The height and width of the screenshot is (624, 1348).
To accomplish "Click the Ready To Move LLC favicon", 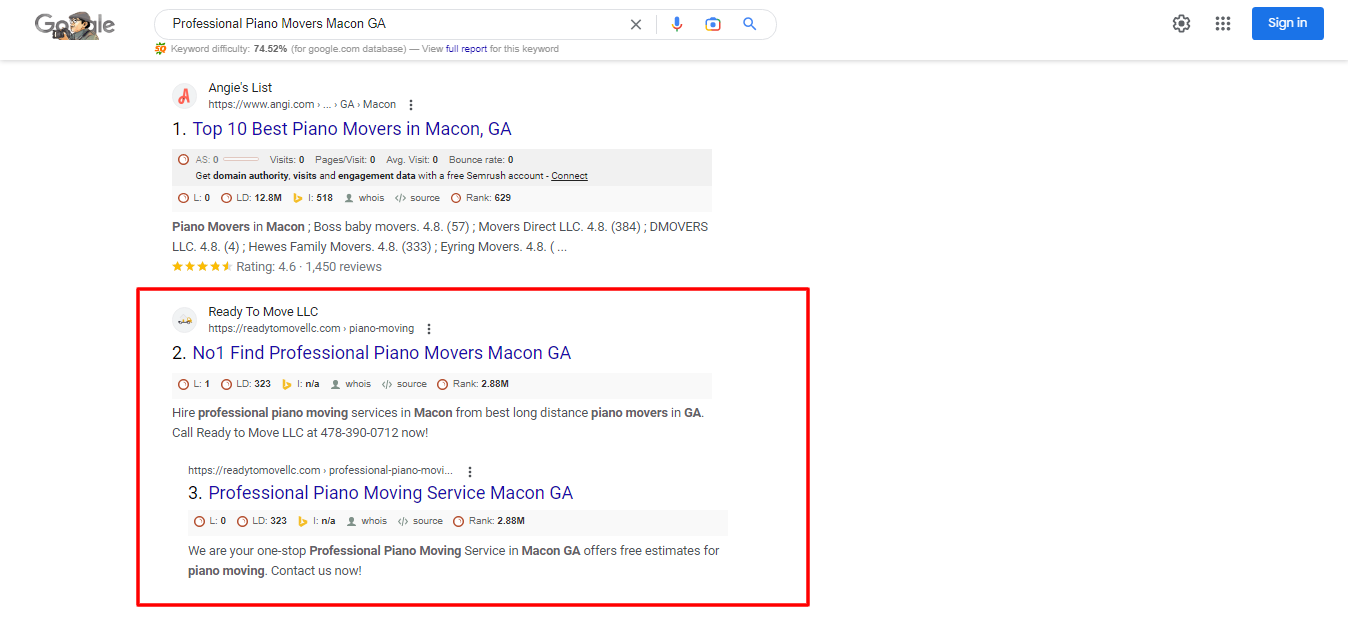I will coord(184,320).
